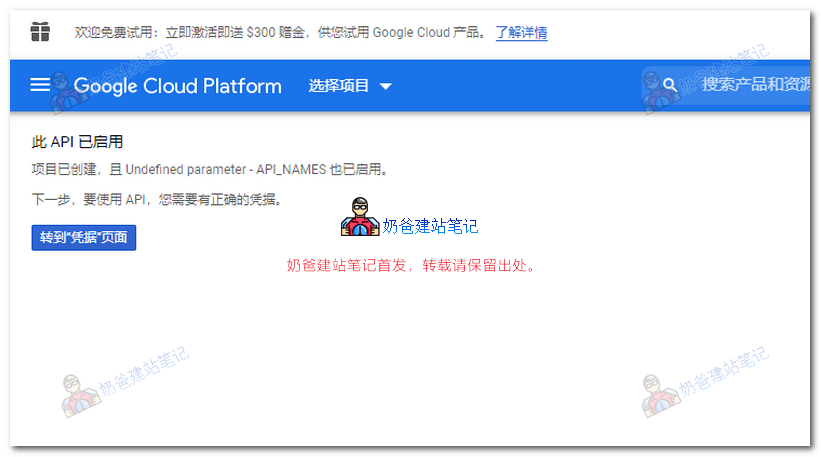This screenshot has width=821, height=457.
Task: Click the search magnifier icon
Action: [x=669, y=85]
